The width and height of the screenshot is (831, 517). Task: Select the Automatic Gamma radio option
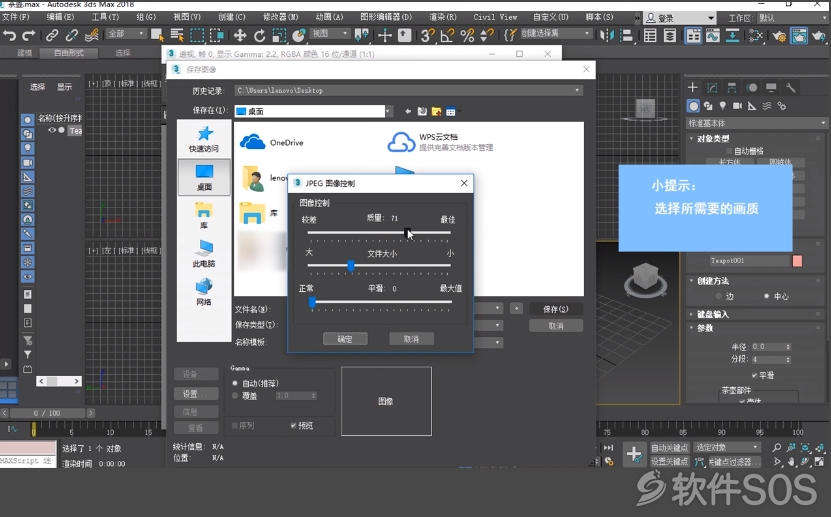tap(235, 383)
